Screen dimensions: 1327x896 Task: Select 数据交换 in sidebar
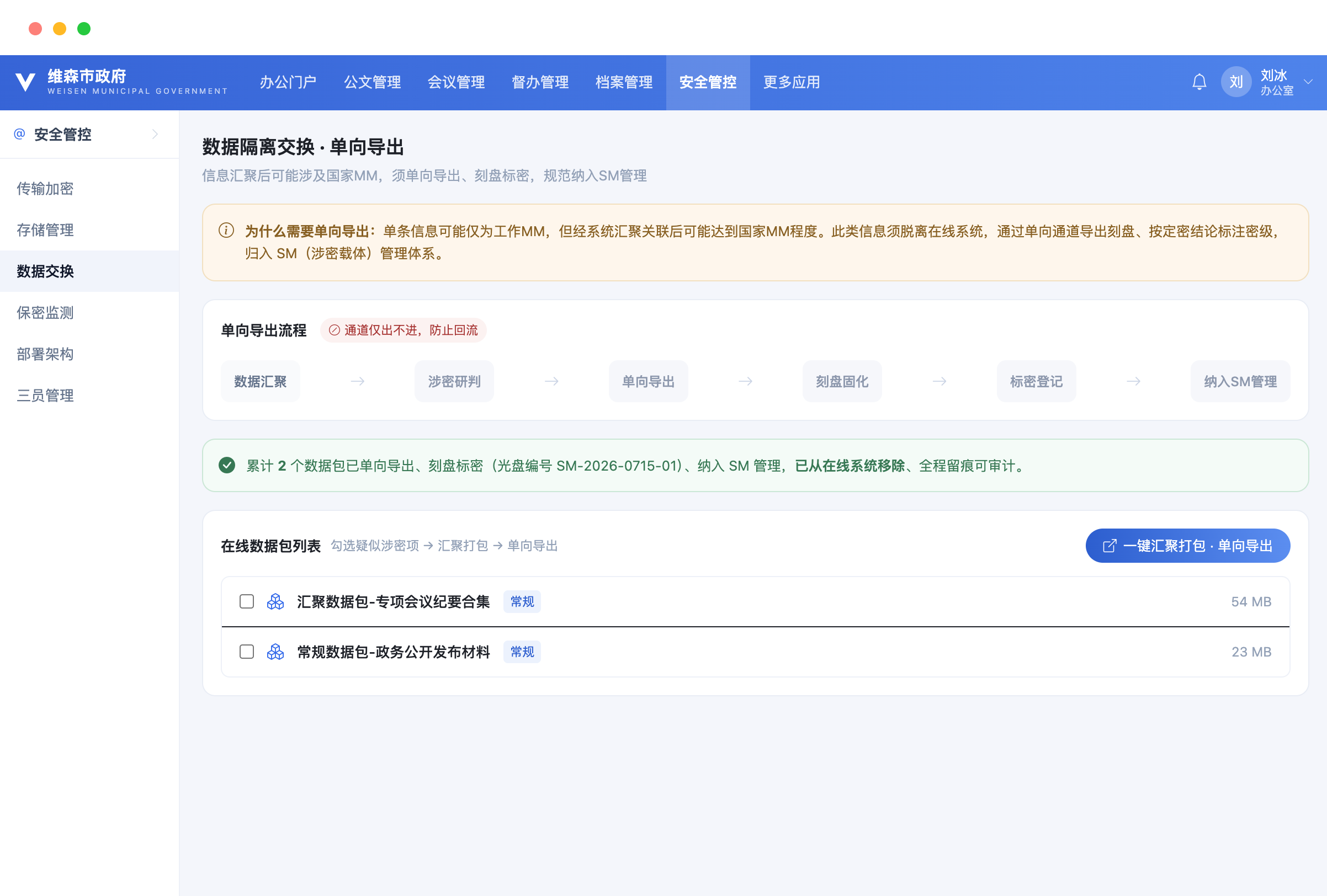coord(89,271)
